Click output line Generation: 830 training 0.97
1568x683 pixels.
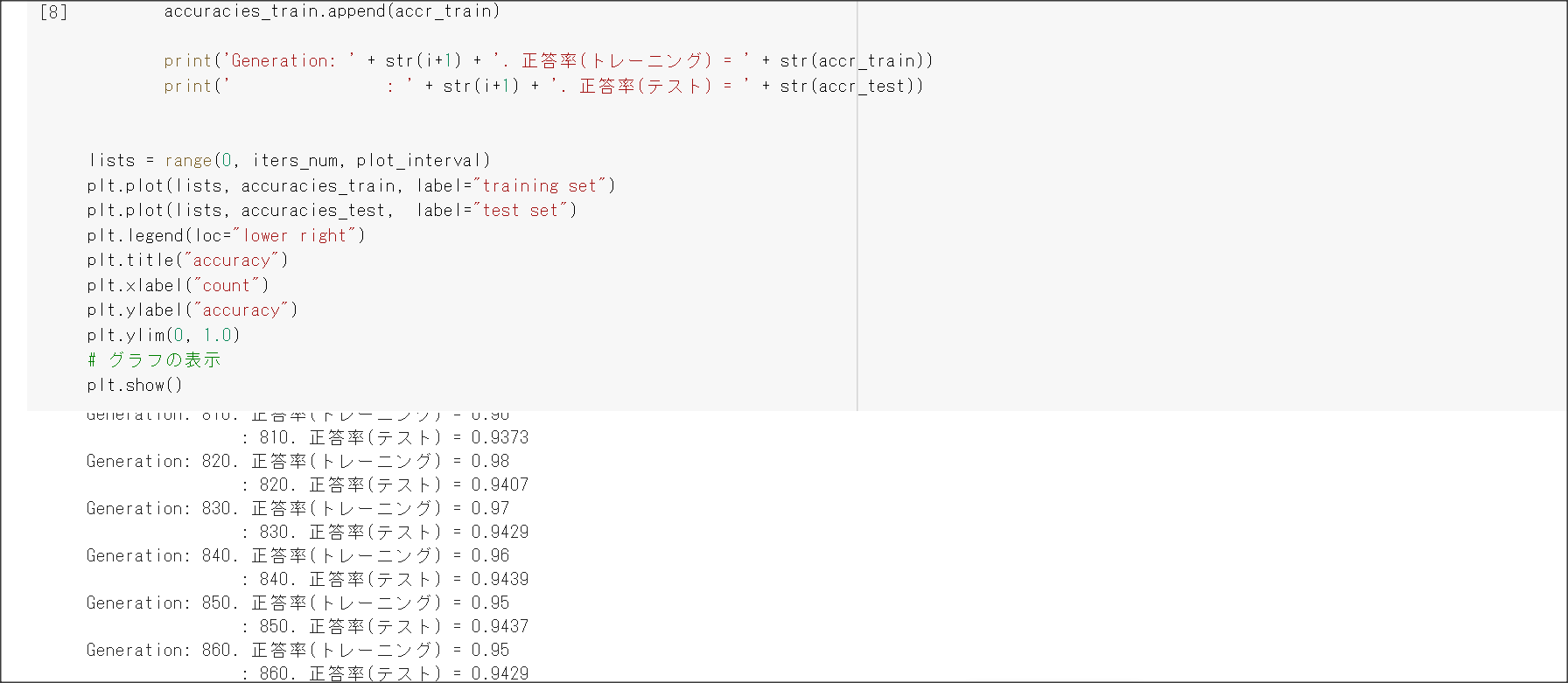pyautogui.click(x=297, y=508)
